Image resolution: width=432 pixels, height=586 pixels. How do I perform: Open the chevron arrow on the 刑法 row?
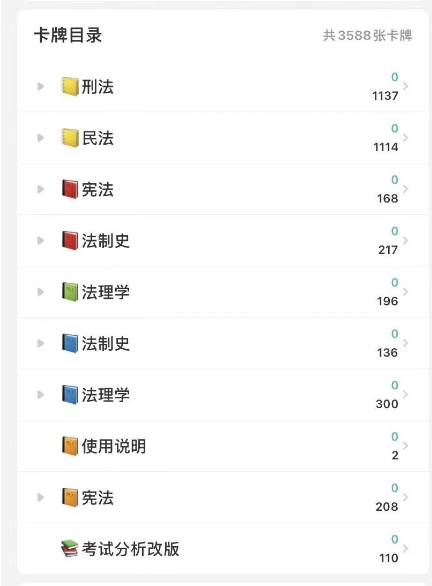click(x=405, y=86)
